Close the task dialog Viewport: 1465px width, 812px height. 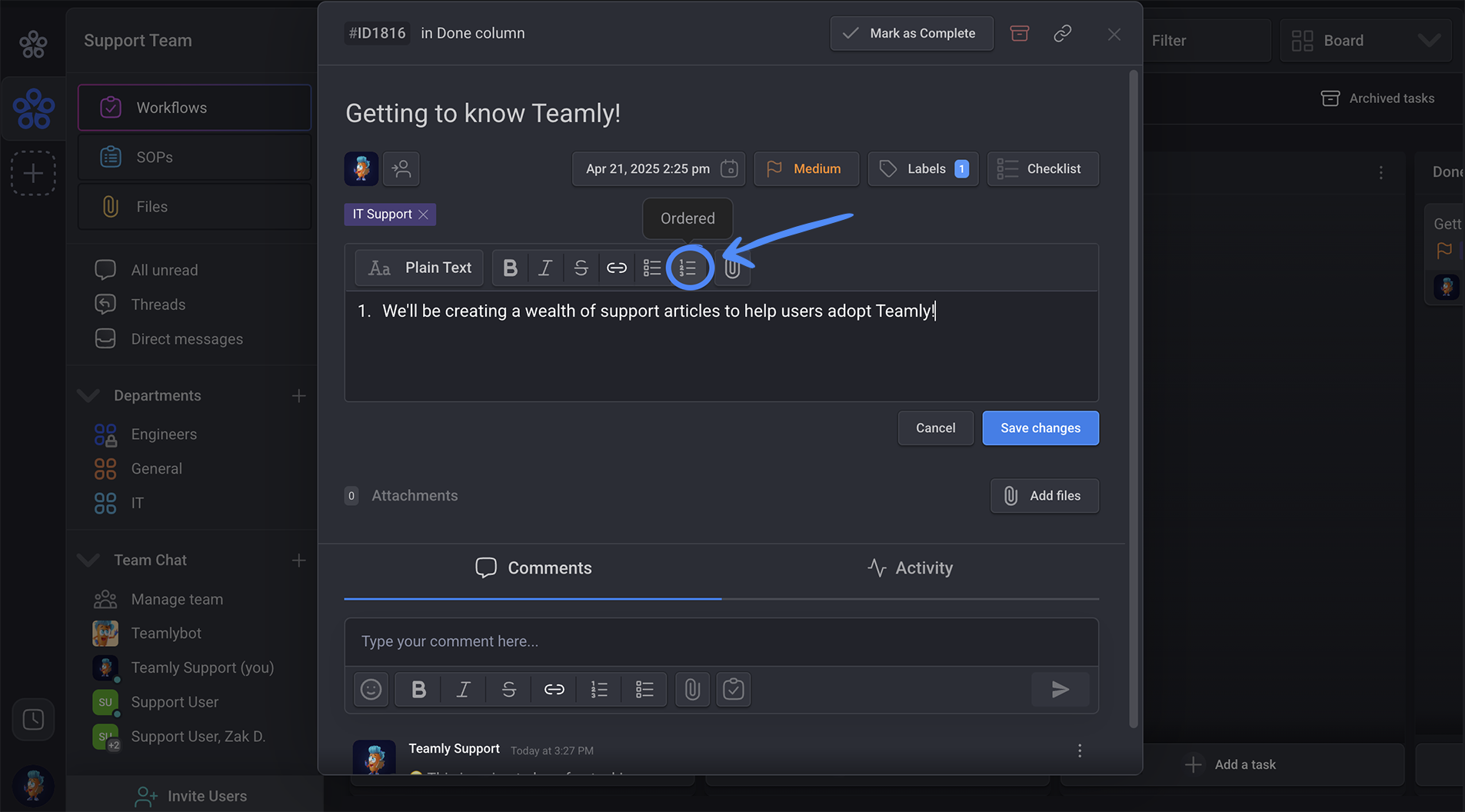(x=1114, y=34)
